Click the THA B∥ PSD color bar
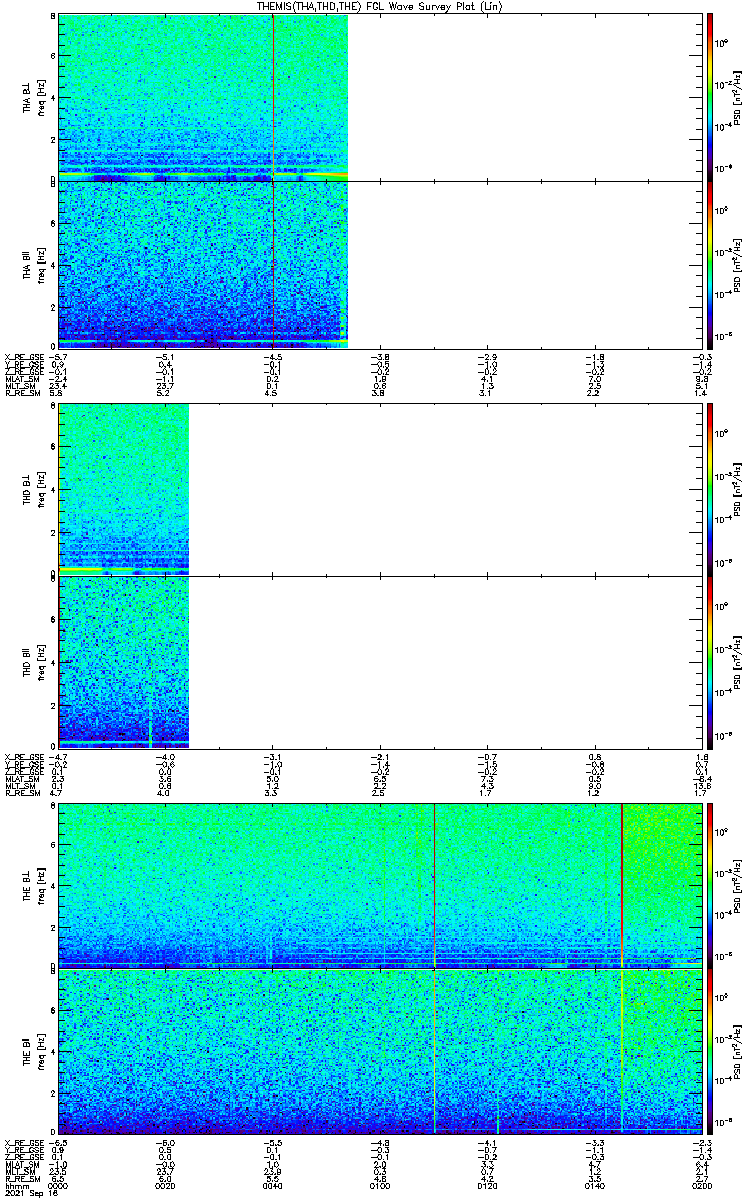This screenshot has width=750, height=1200. (x=710, y=264)
